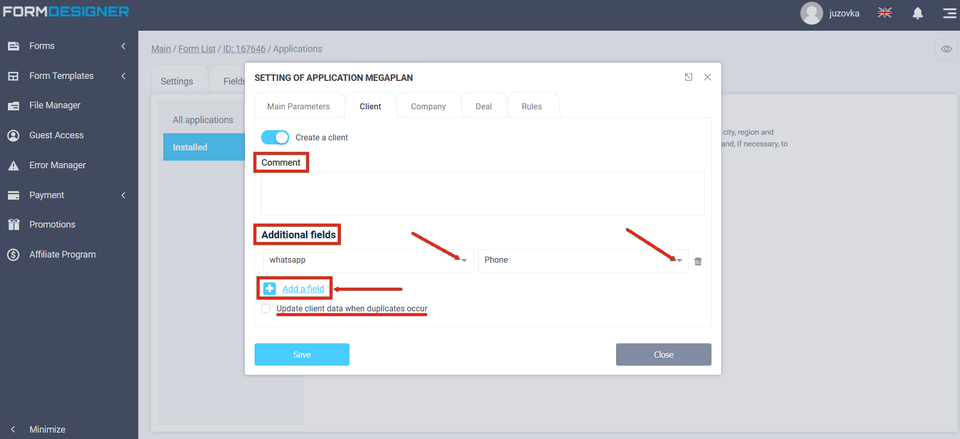Open the Forms sidebar icon

pos(13,46)
